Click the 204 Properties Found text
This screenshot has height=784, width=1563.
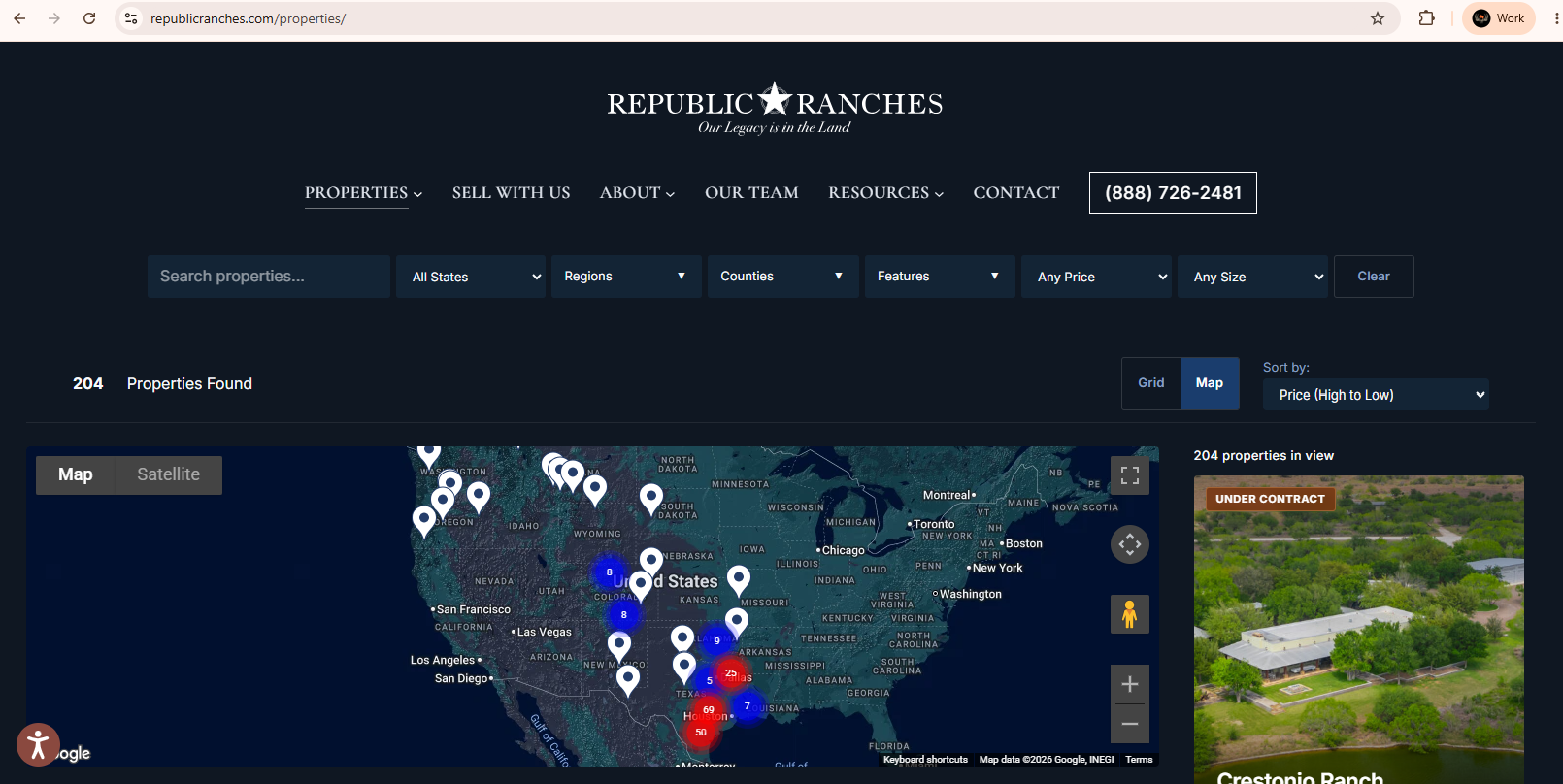[162, 384]
